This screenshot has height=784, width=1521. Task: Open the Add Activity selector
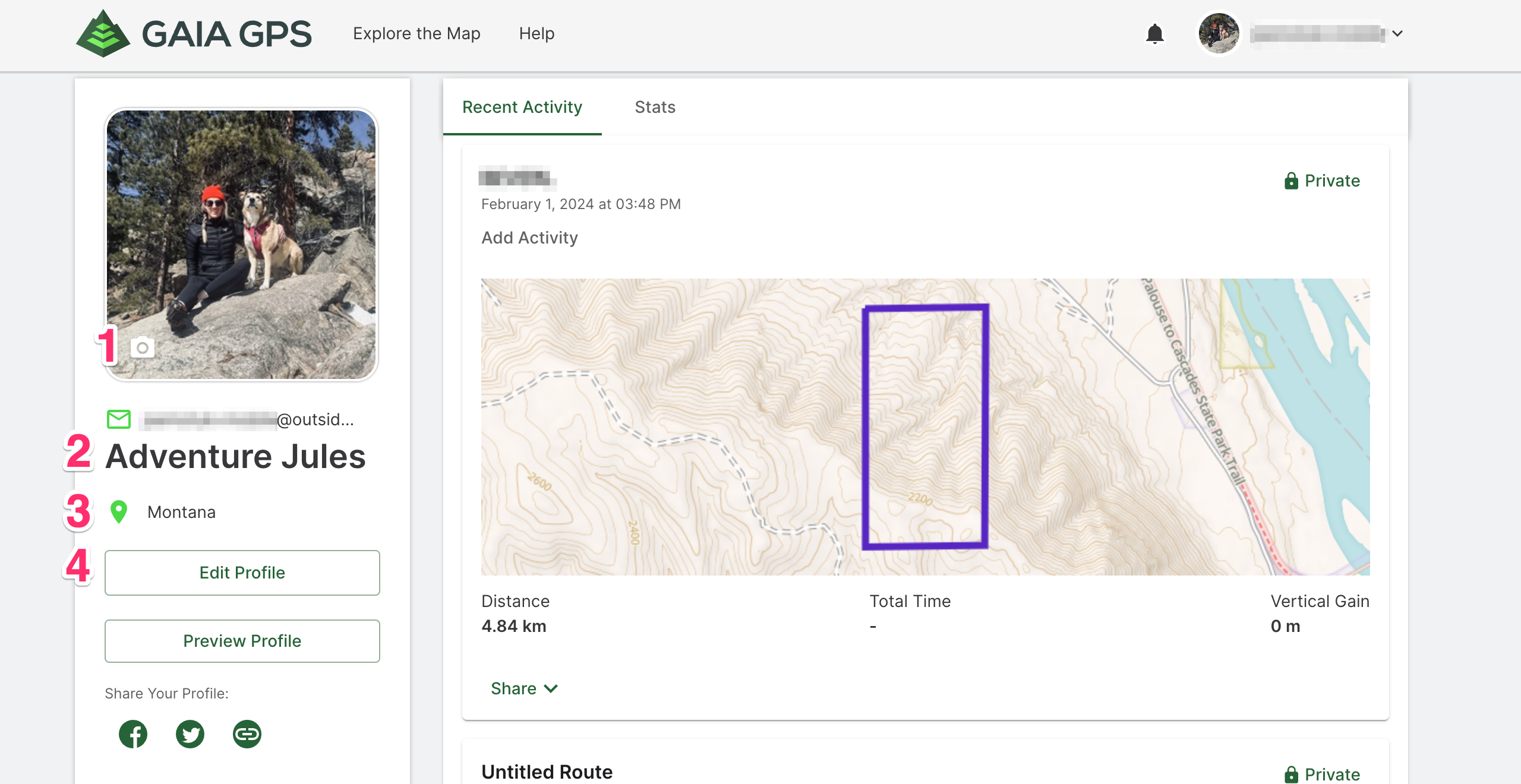[529, 238]
